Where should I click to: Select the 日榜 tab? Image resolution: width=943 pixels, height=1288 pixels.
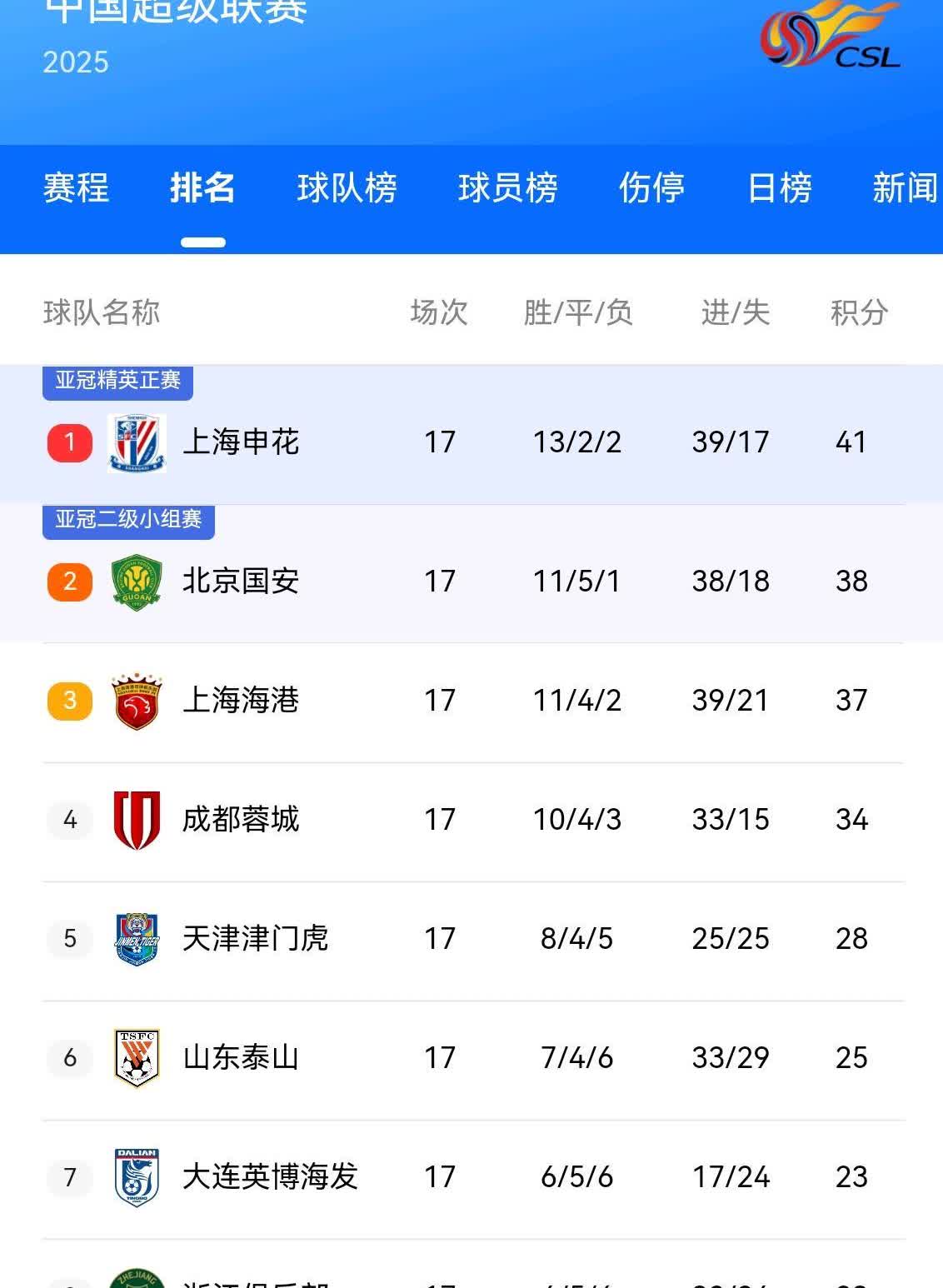point(780,187)
